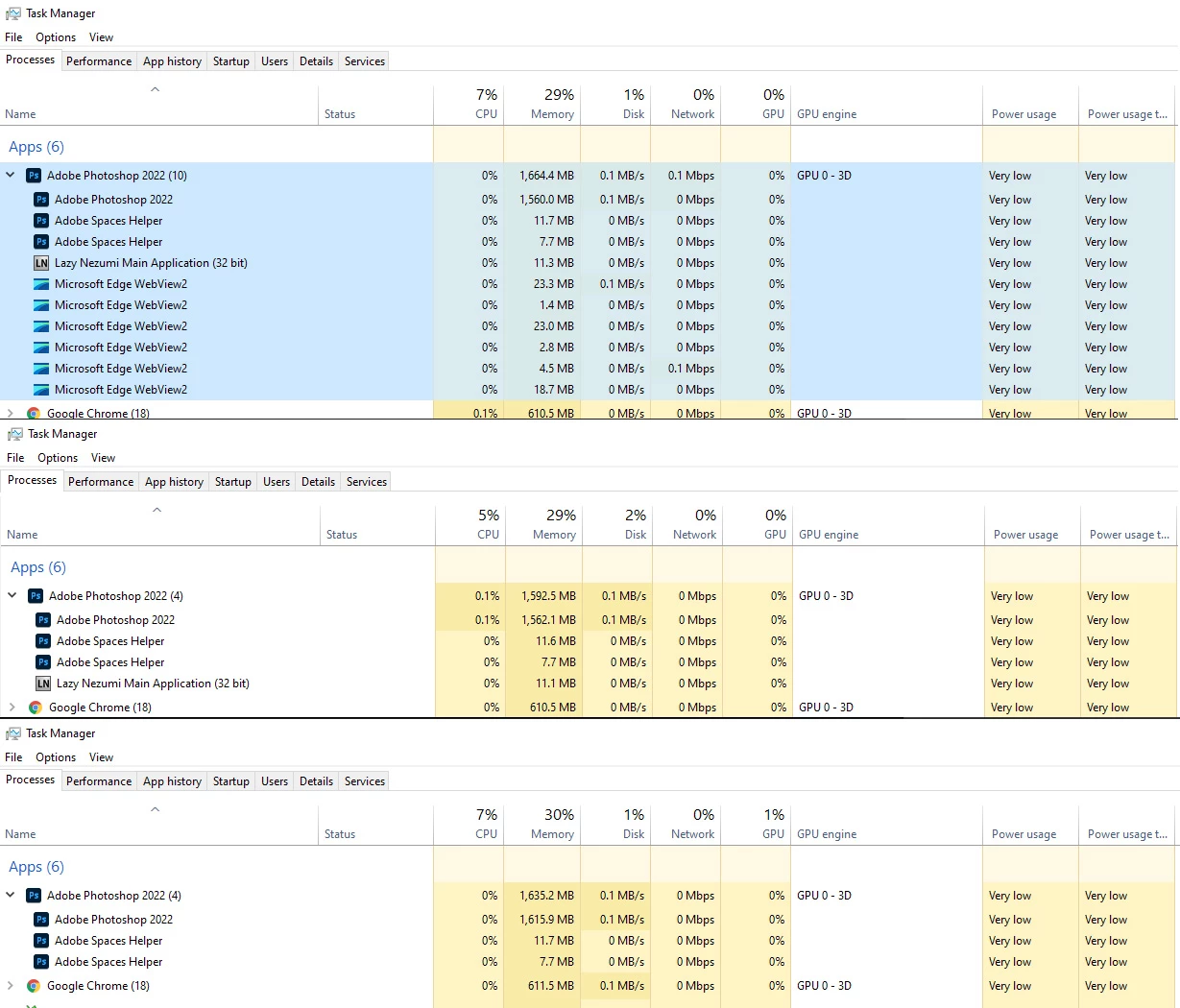Click Edge WebView2 icon in the 1.4 MB row
This screenshot has height=1008, width=1180.
41,305
